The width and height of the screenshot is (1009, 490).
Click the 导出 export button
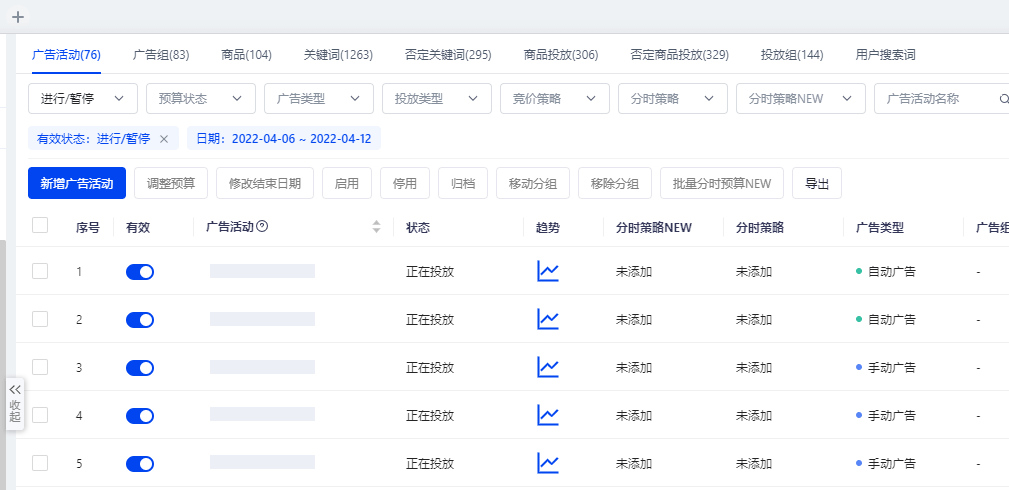tap(817, 183)
